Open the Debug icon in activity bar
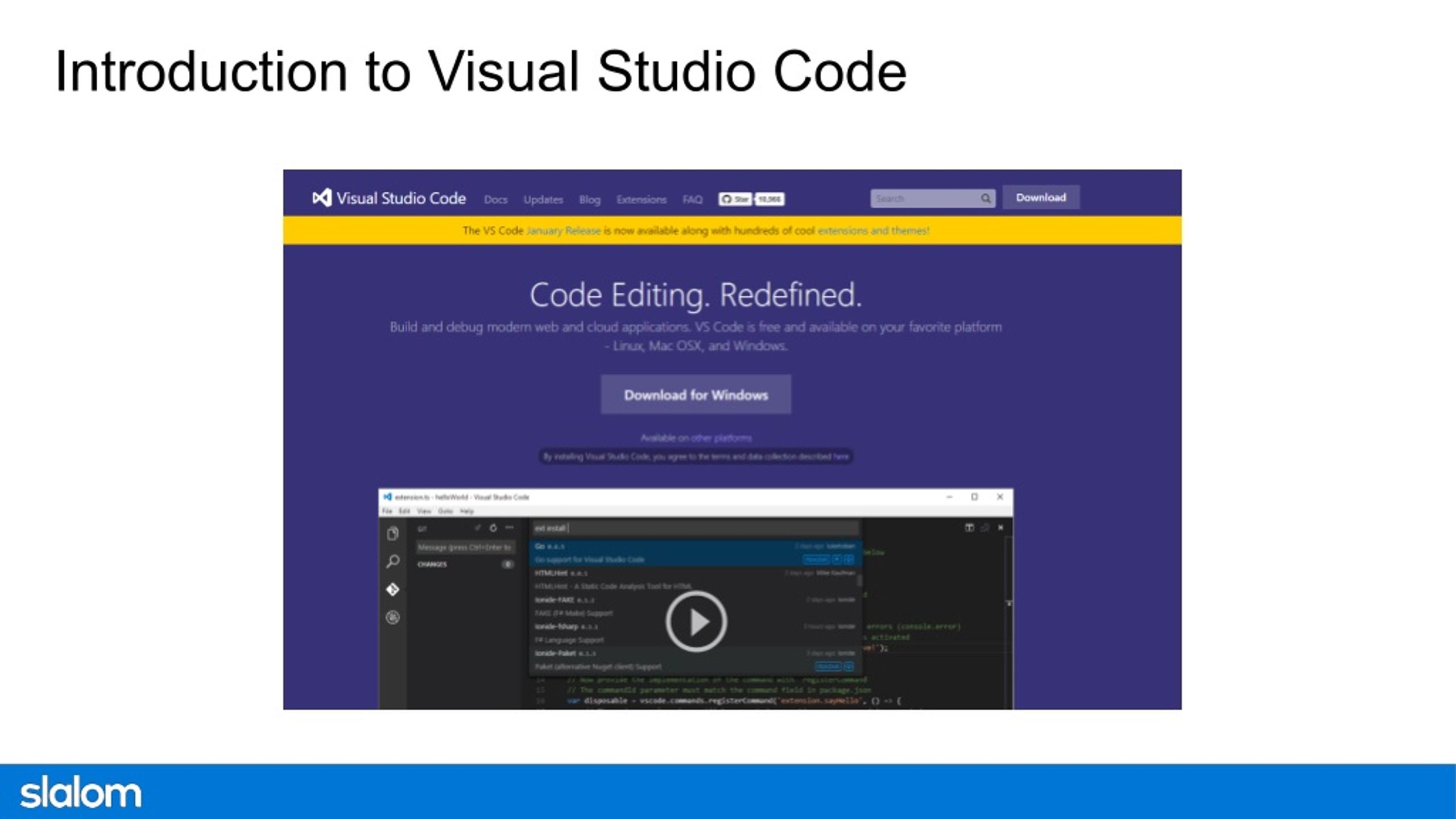 pyautogui.click(x=392, y=617)
